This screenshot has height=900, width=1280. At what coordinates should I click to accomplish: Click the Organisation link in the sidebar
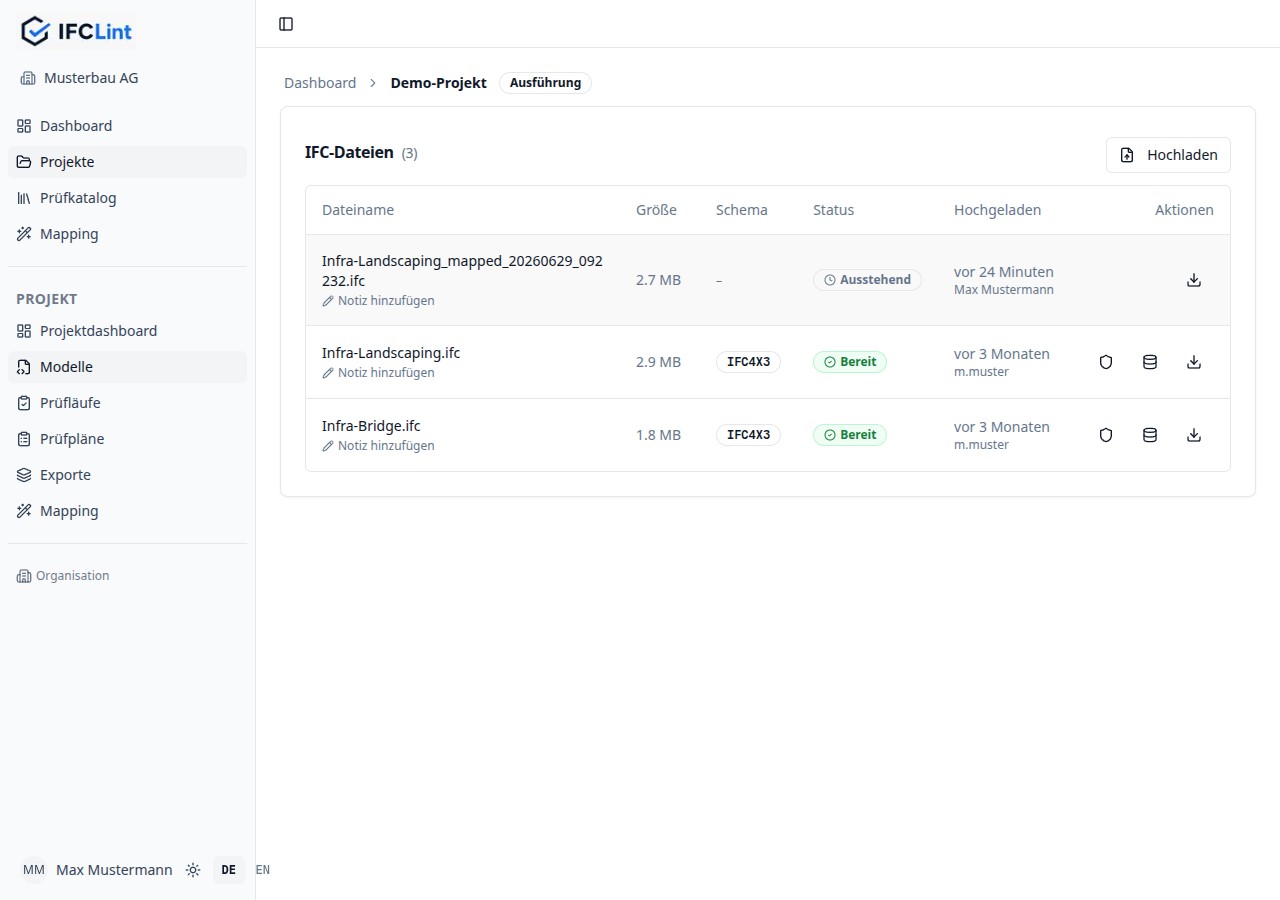[x=63, y=576]
